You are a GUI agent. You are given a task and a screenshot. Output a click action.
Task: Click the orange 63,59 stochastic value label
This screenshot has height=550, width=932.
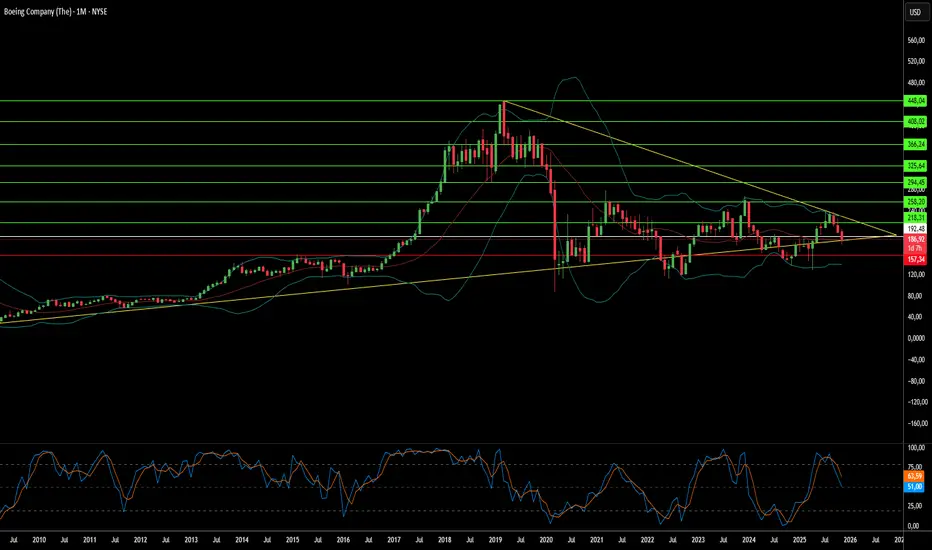click(x=914, y=476)
